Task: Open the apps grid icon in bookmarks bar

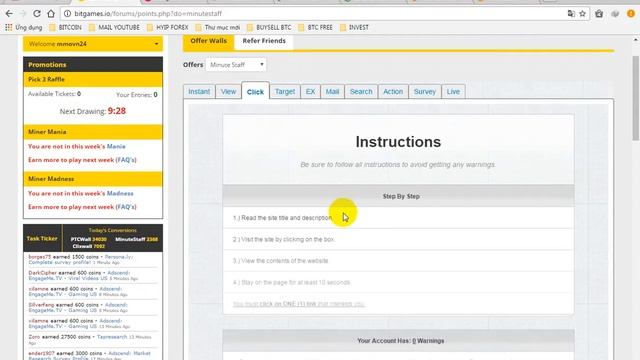Action: tap(9, 27)
